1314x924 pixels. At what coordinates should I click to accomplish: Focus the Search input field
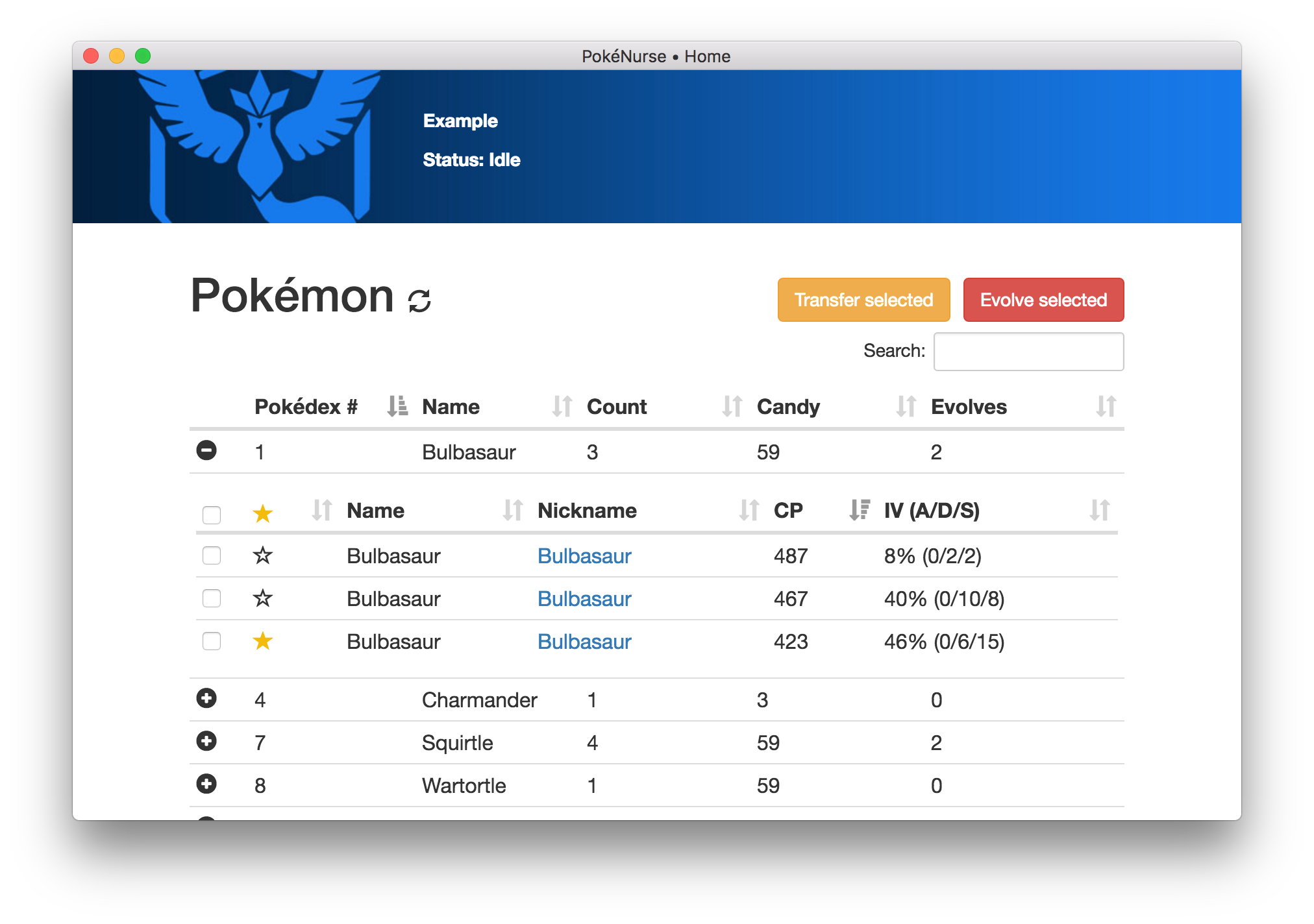(x=1028, y=352)
